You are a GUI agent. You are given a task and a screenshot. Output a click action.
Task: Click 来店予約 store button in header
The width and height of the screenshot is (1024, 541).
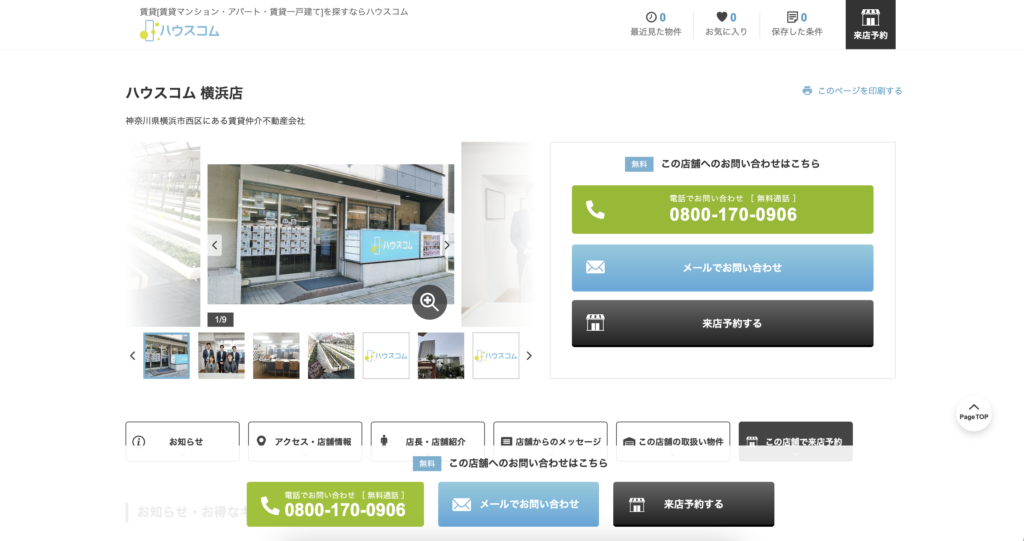click(871, 24)
